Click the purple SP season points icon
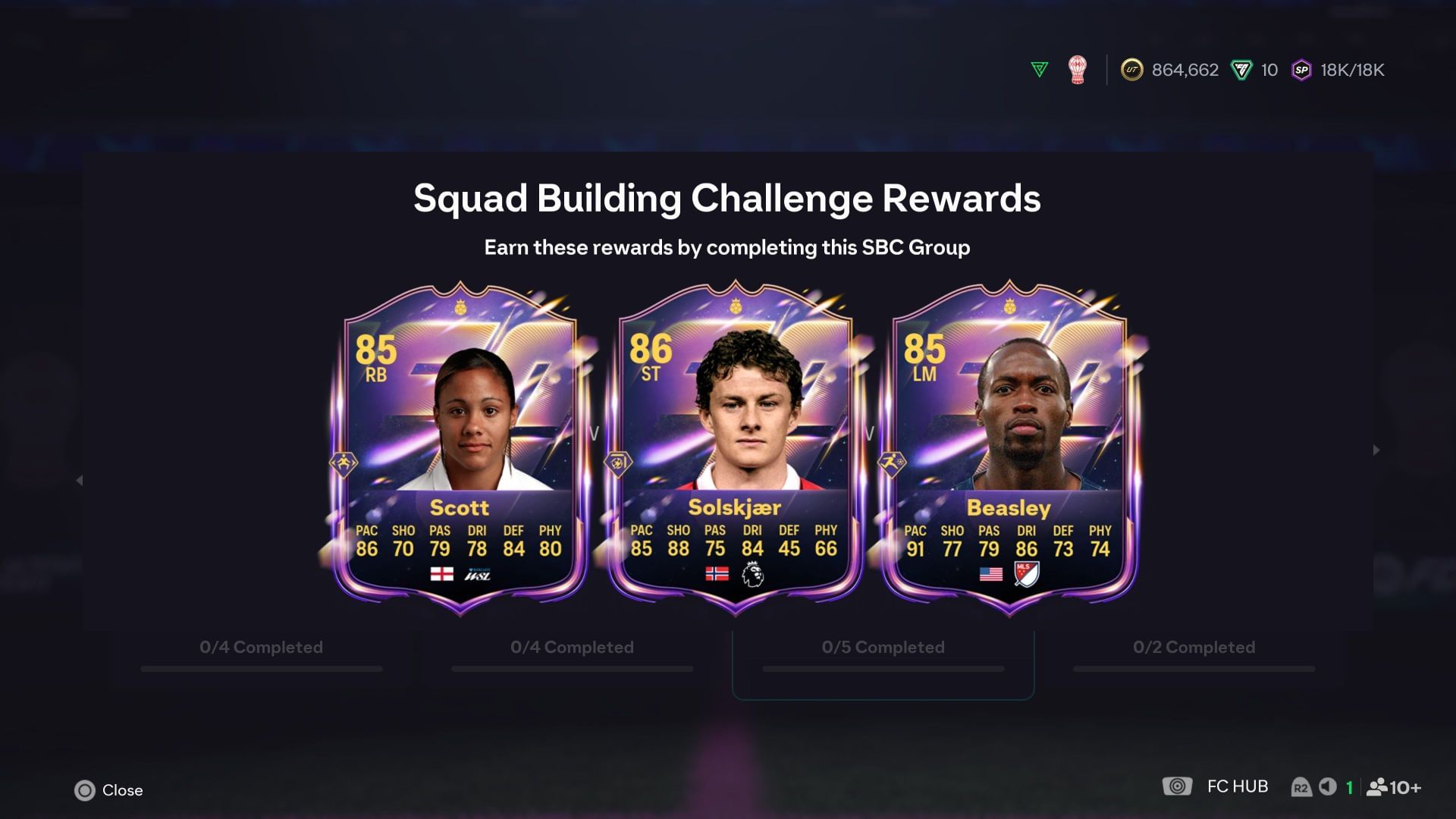 point(1301,70)
